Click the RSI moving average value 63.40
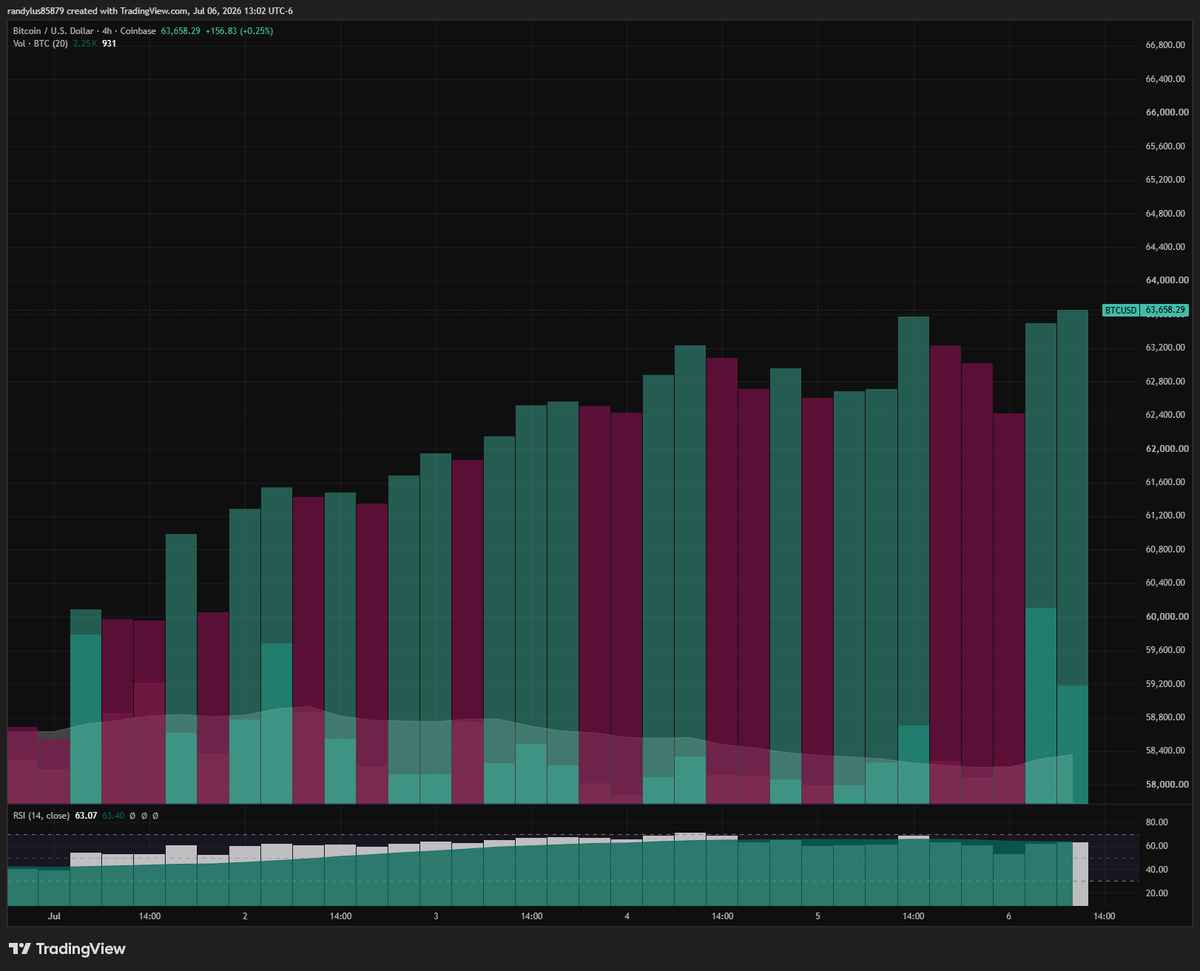The width and height of the screenshot is (1200, 971). (112, 816)
